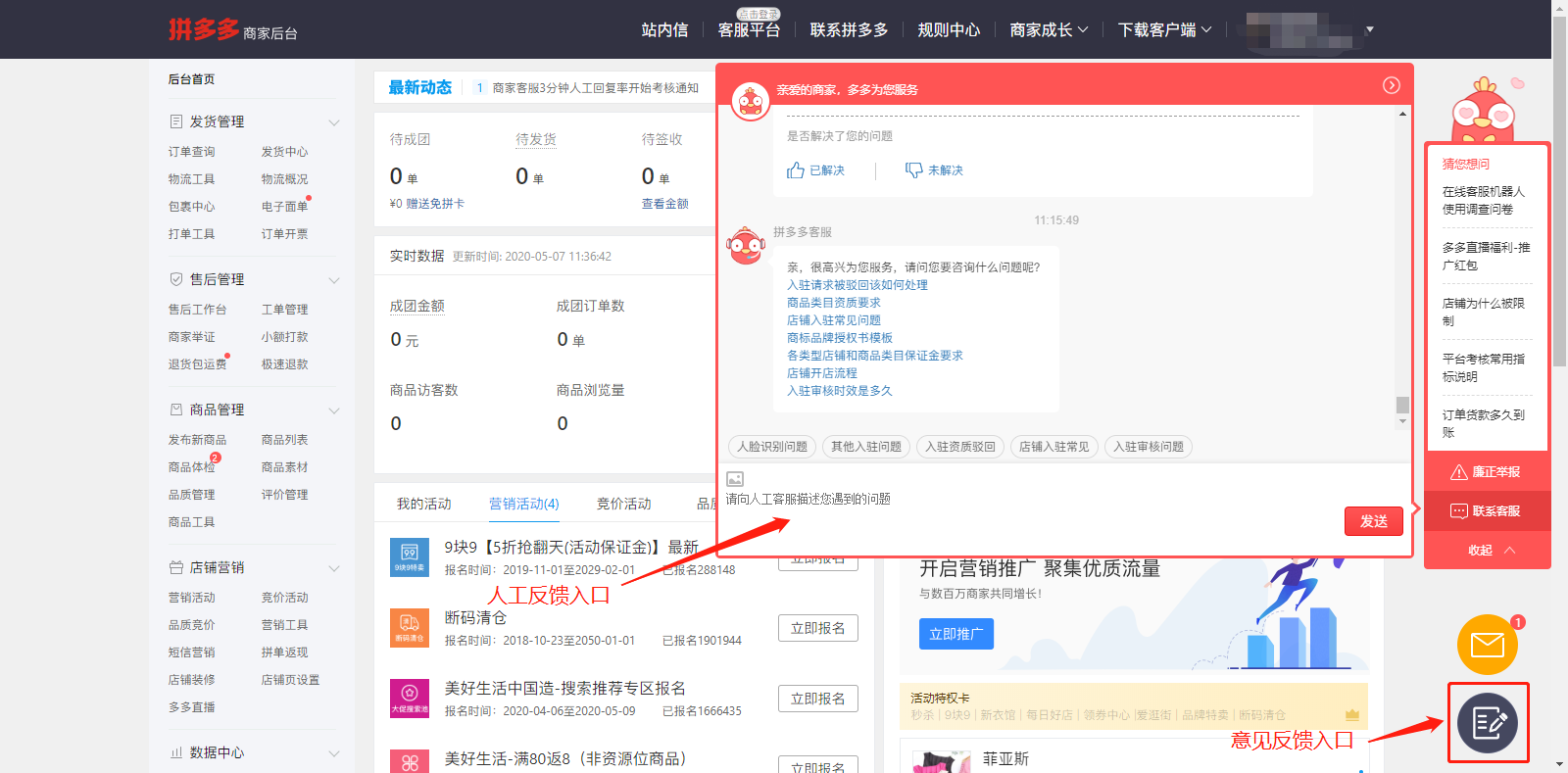Open link 商品类目资质要求
The height and width of the screenshot is (773, 1568).
[x=834, y=303]
